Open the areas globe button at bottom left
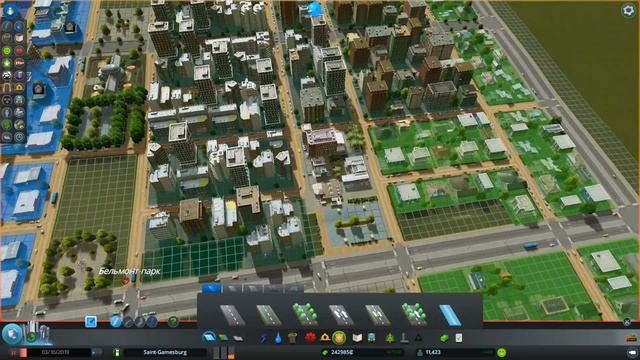This screenshot has width=640, height=360. [11, 333]
